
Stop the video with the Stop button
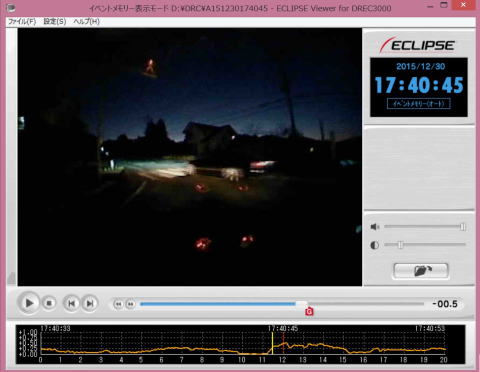49,303
